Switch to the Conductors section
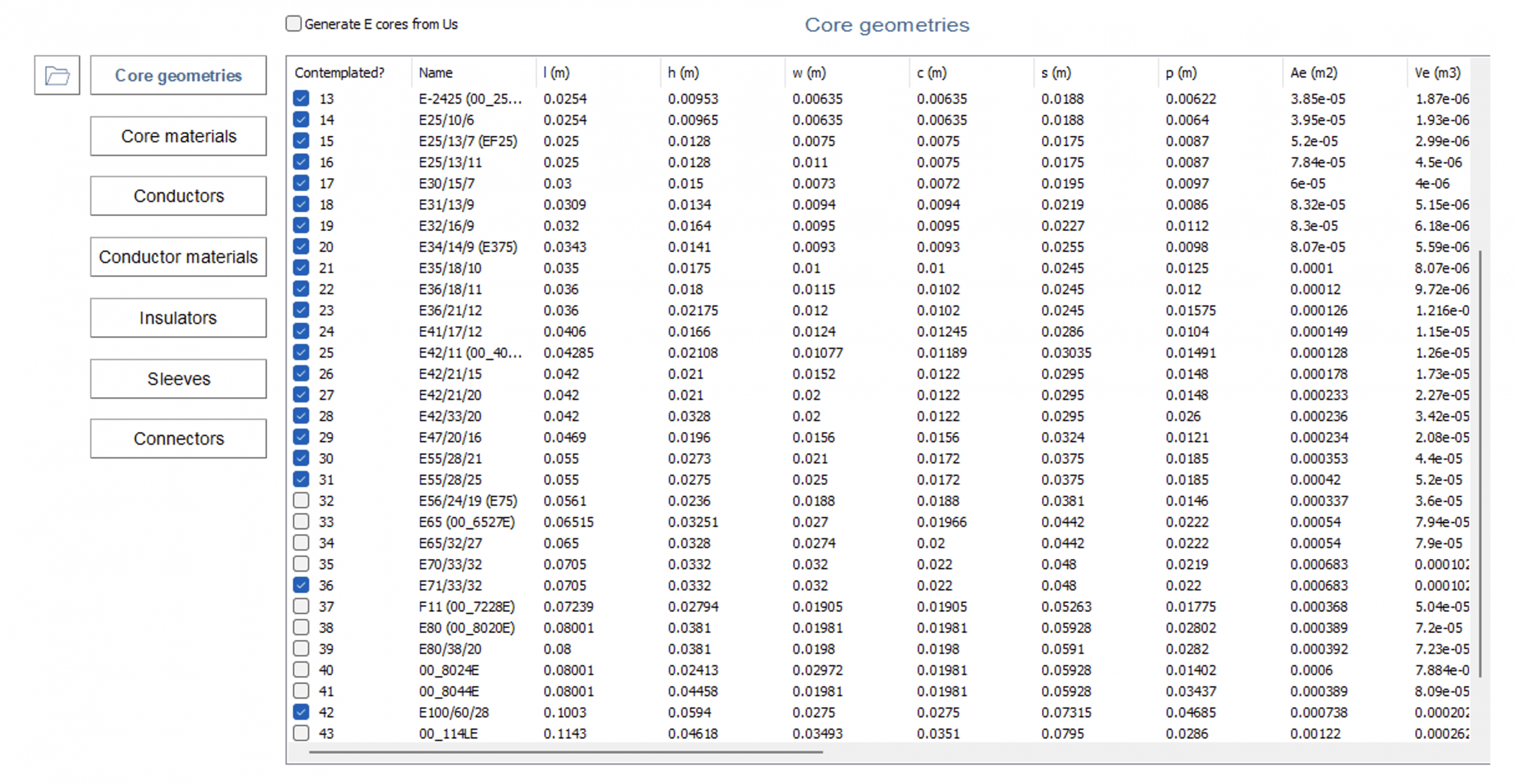Viewport: 1515px width, 784px height. [178, 196]
